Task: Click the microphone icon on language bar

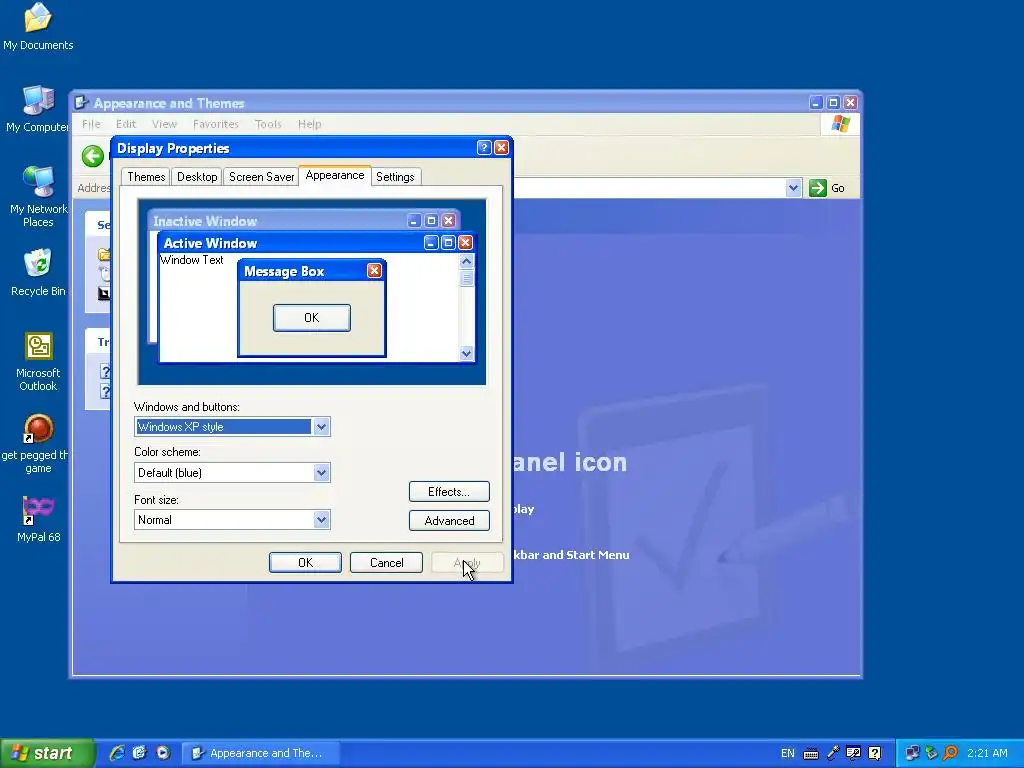Action: tap(833, 753)
